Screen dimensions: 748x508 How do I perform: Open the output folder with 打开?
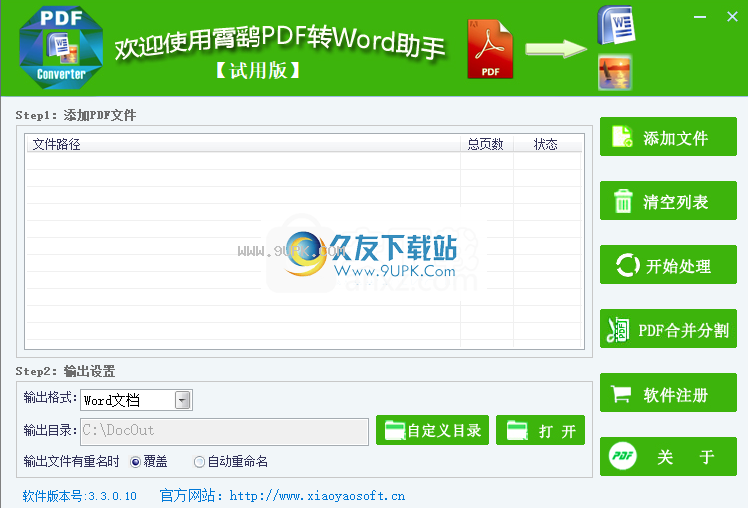540,430
